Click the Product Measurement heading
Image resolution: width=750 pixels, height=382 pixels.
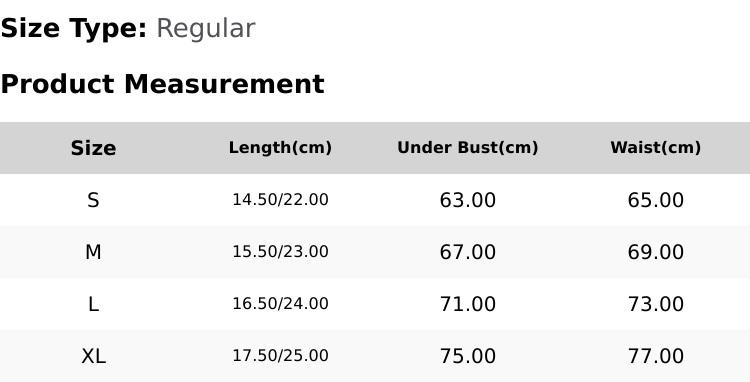163,84
